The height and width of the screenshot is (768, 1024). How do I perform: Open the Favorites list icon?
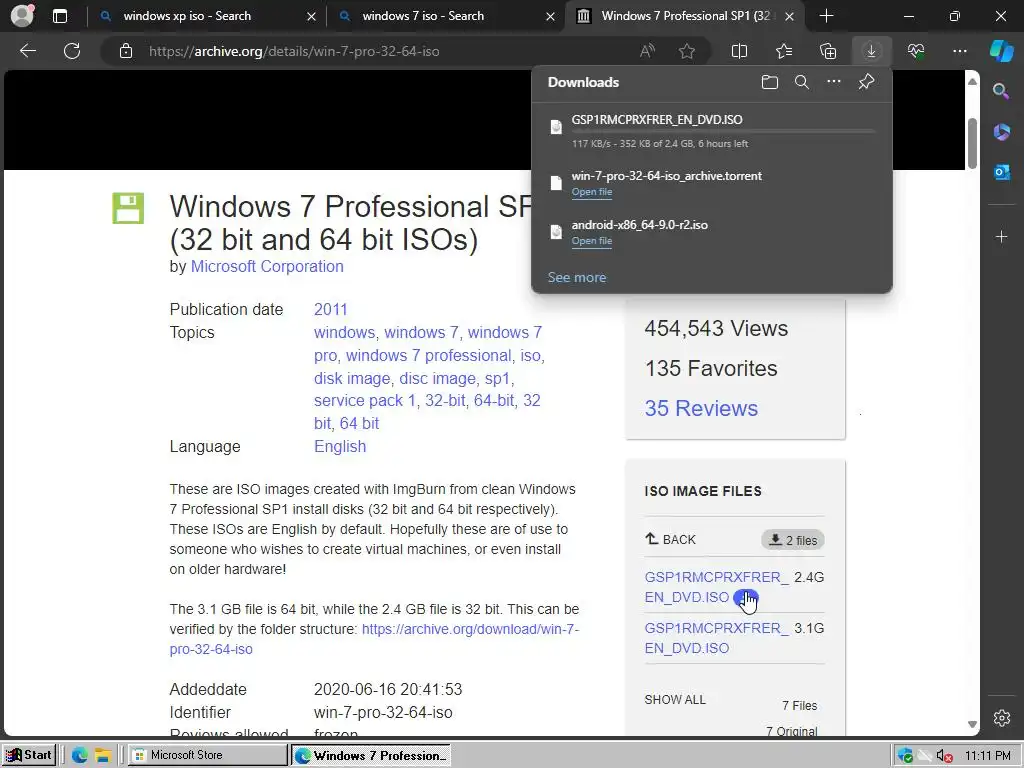coord(784,51)
